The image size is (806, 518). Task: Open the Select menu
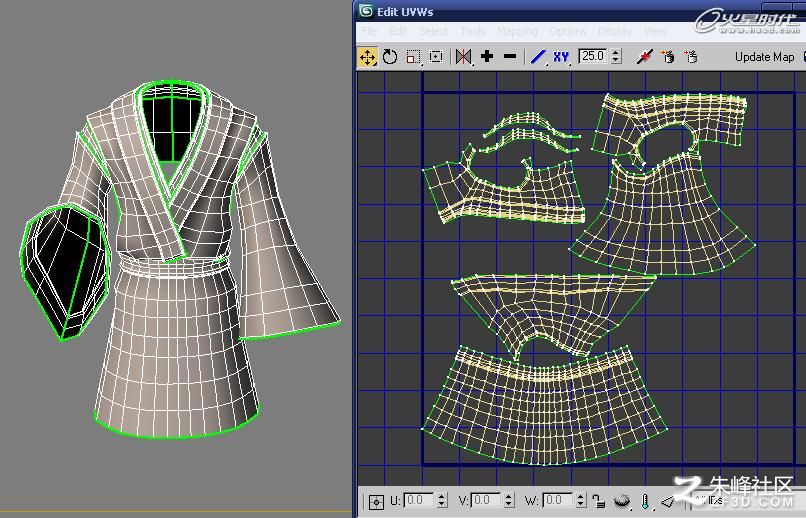click(433, 31)
